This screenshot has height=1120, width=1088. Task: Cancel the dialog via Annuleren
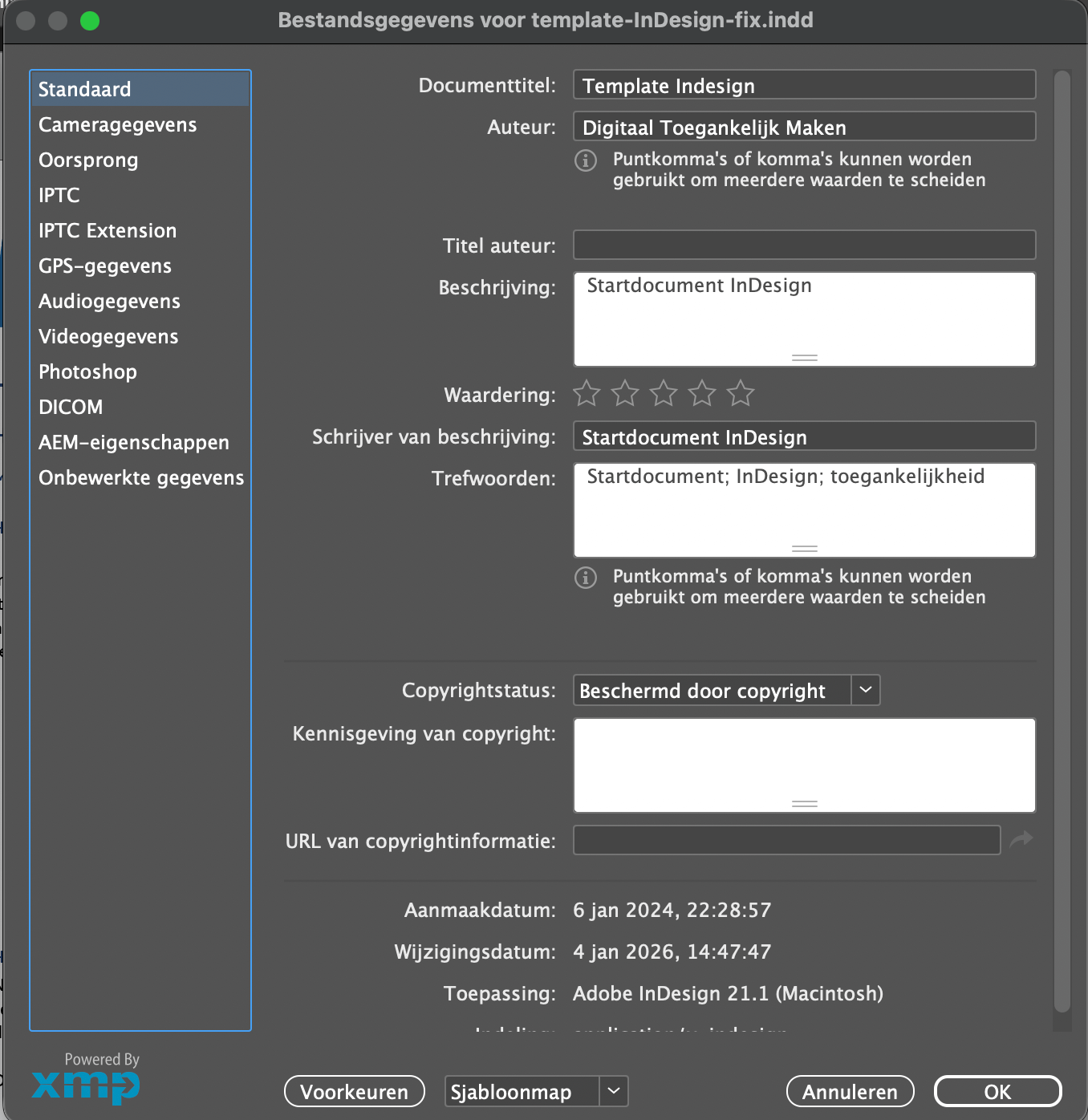pyautogui.click(x=849, y=1091)
